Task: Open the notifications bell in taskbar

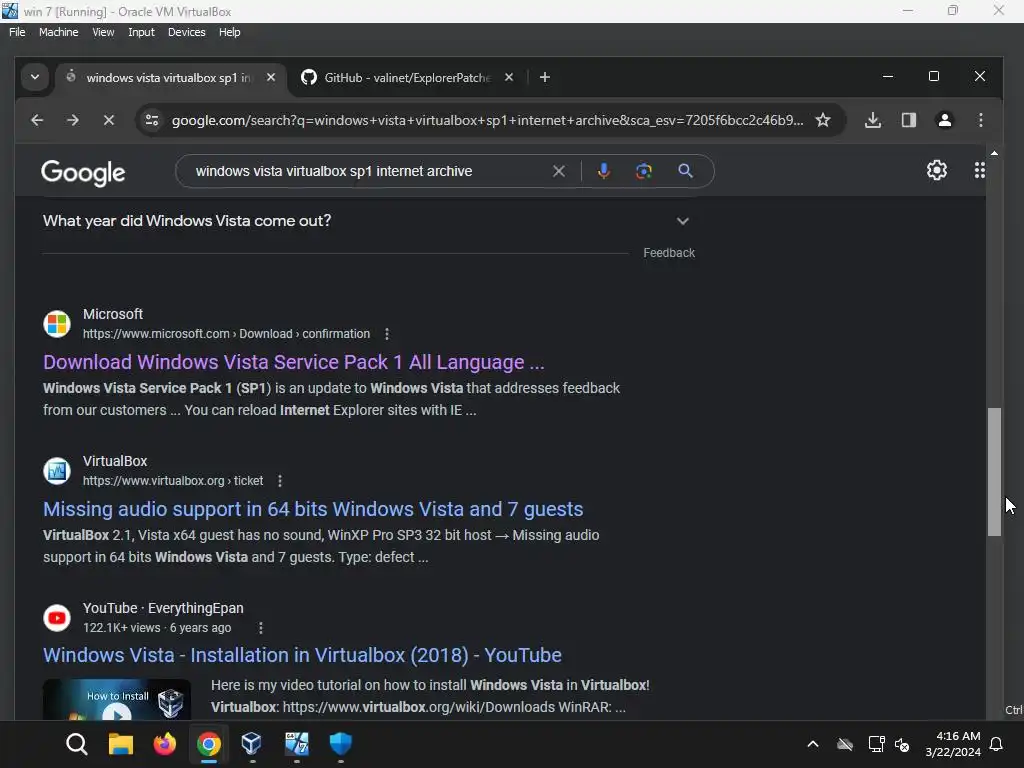Action: coord(997,744)
